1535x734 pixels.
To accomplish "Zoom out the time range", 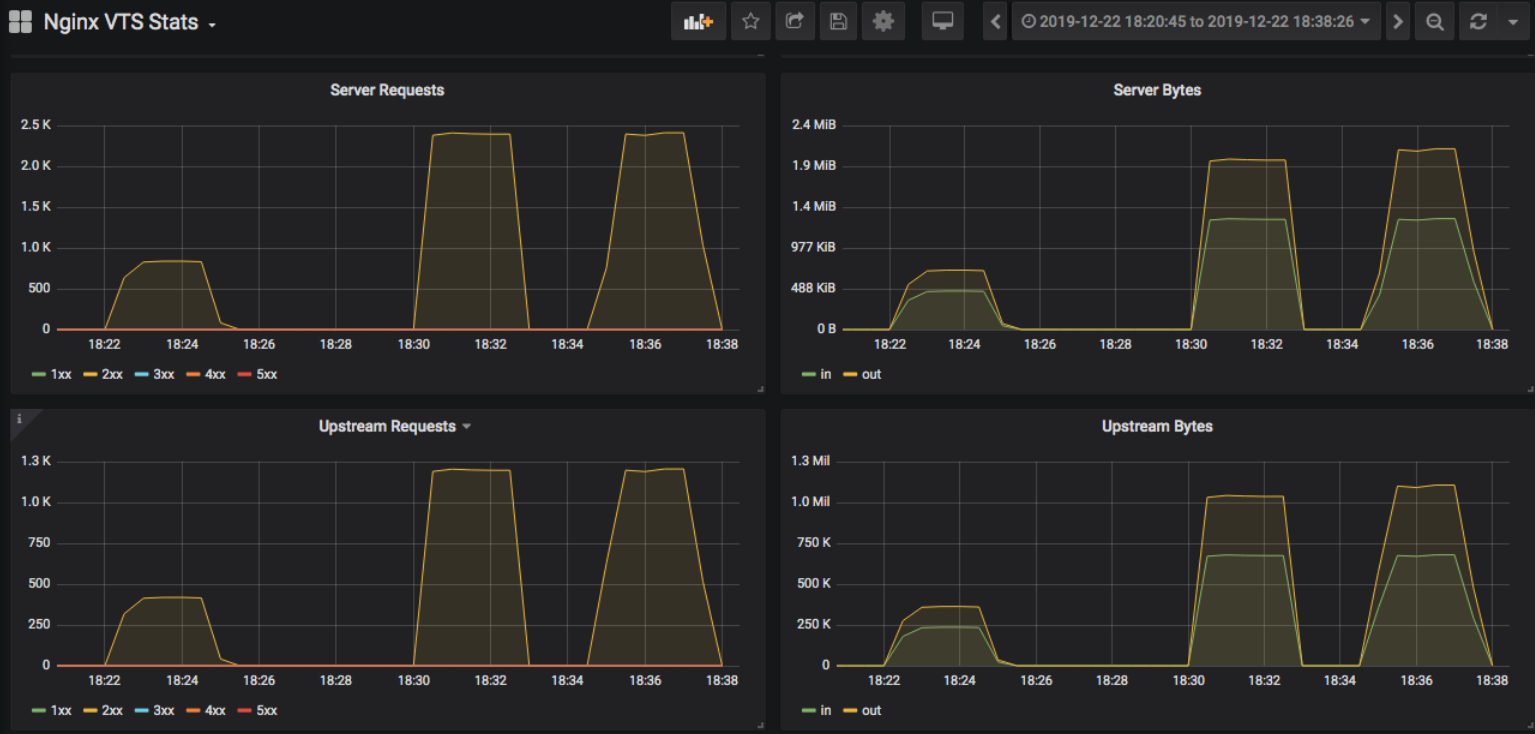I will point(1435,21).
